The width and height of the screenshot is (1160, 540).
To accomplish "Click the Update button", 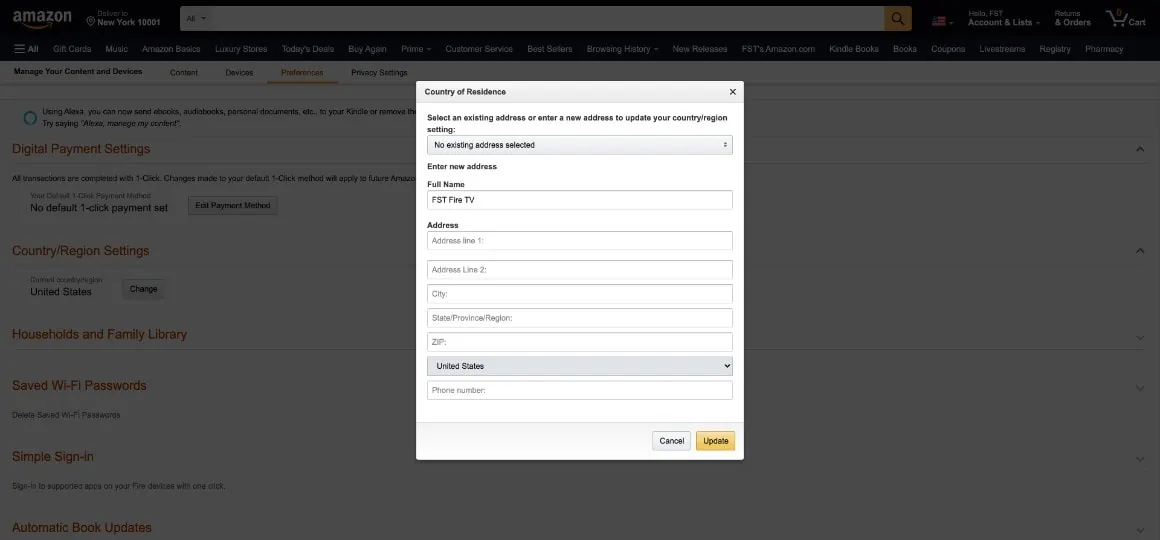I will pyautogui.click(x=715, y=441).
